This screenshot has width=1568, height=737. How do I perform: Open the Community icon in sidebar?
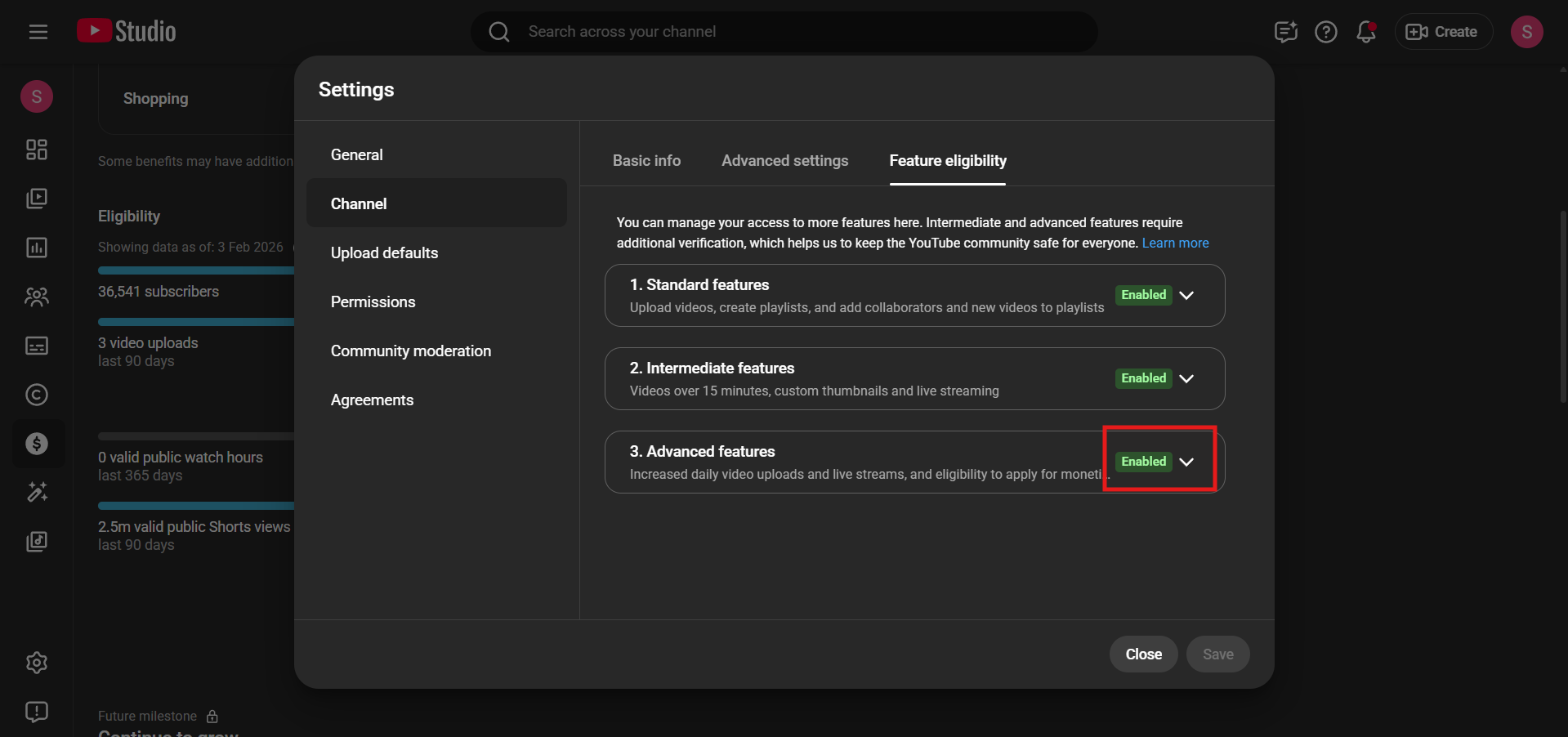(37, 297)
